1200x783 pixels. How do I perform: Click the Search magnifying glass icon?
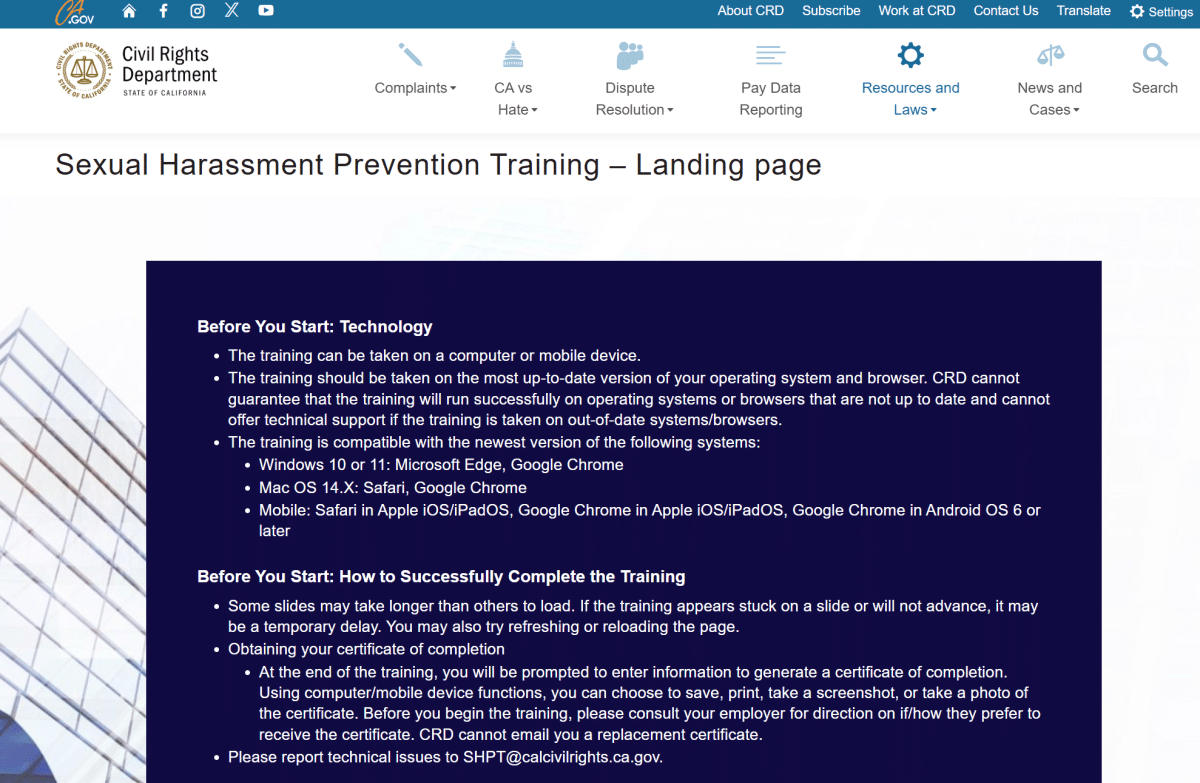point(1155,55)
